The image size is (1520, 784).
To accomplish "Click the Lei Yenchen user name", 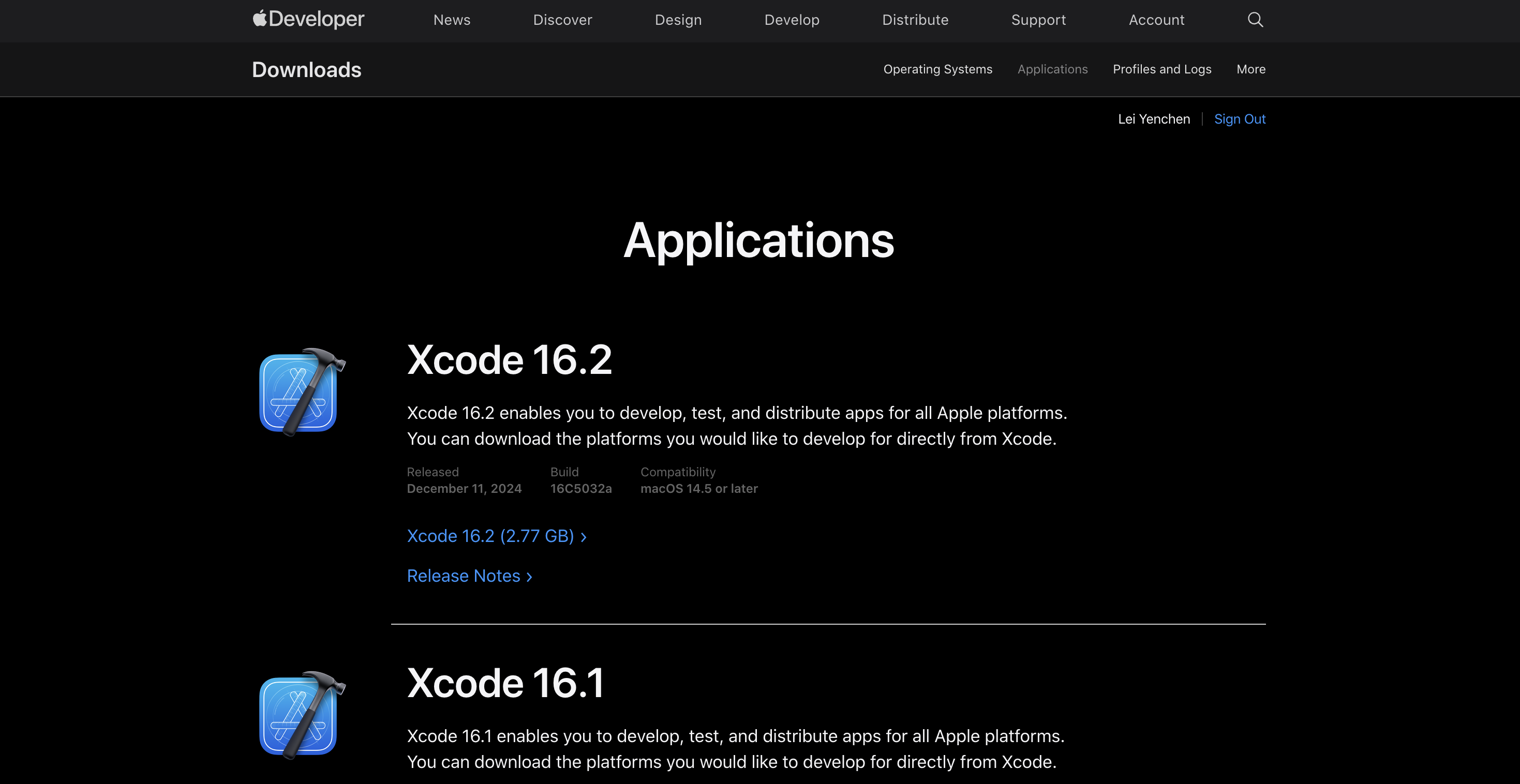I will [1154, 119].
